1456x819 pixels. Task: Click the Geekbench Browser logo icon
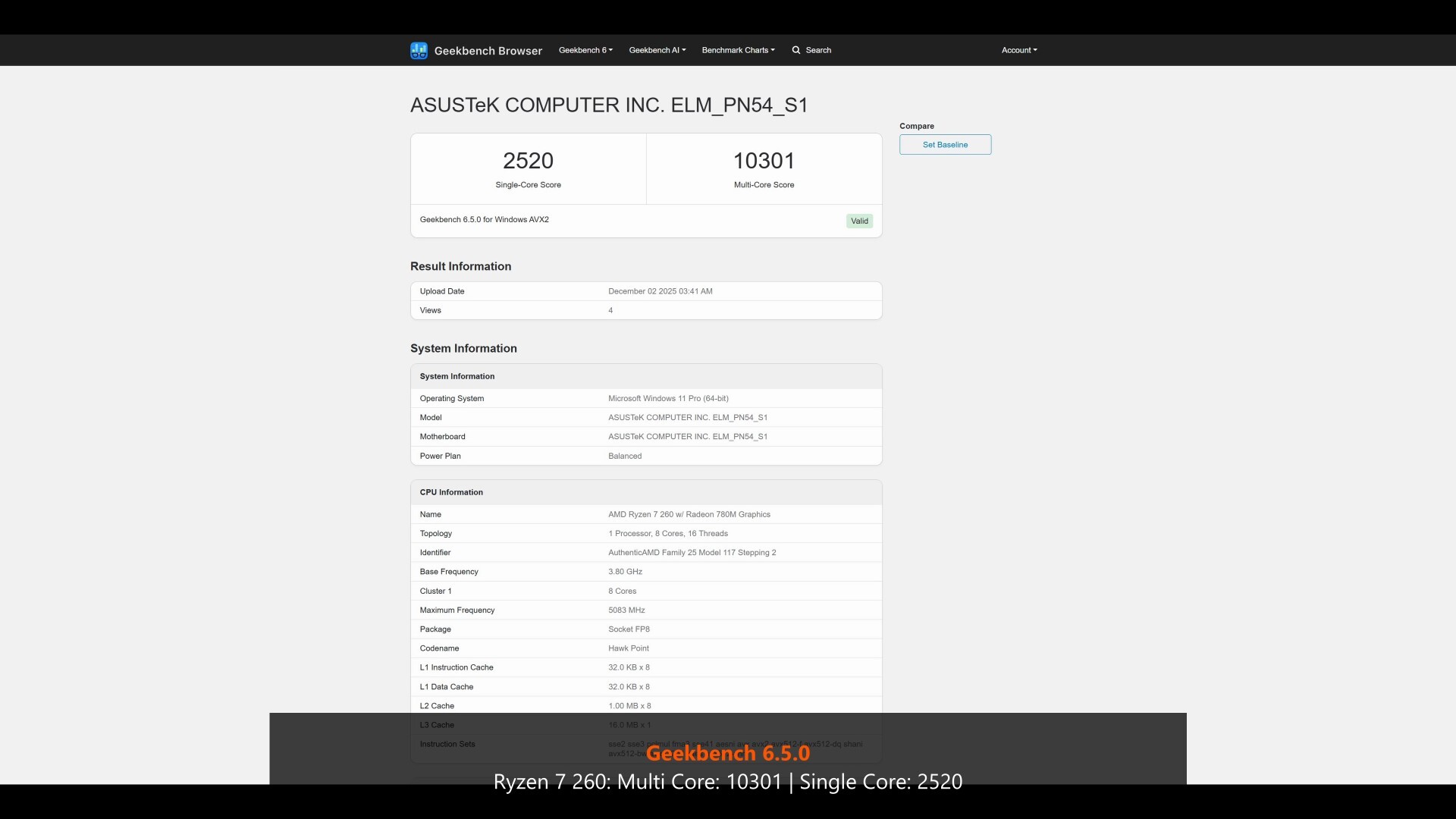click(x=418, y=50)
